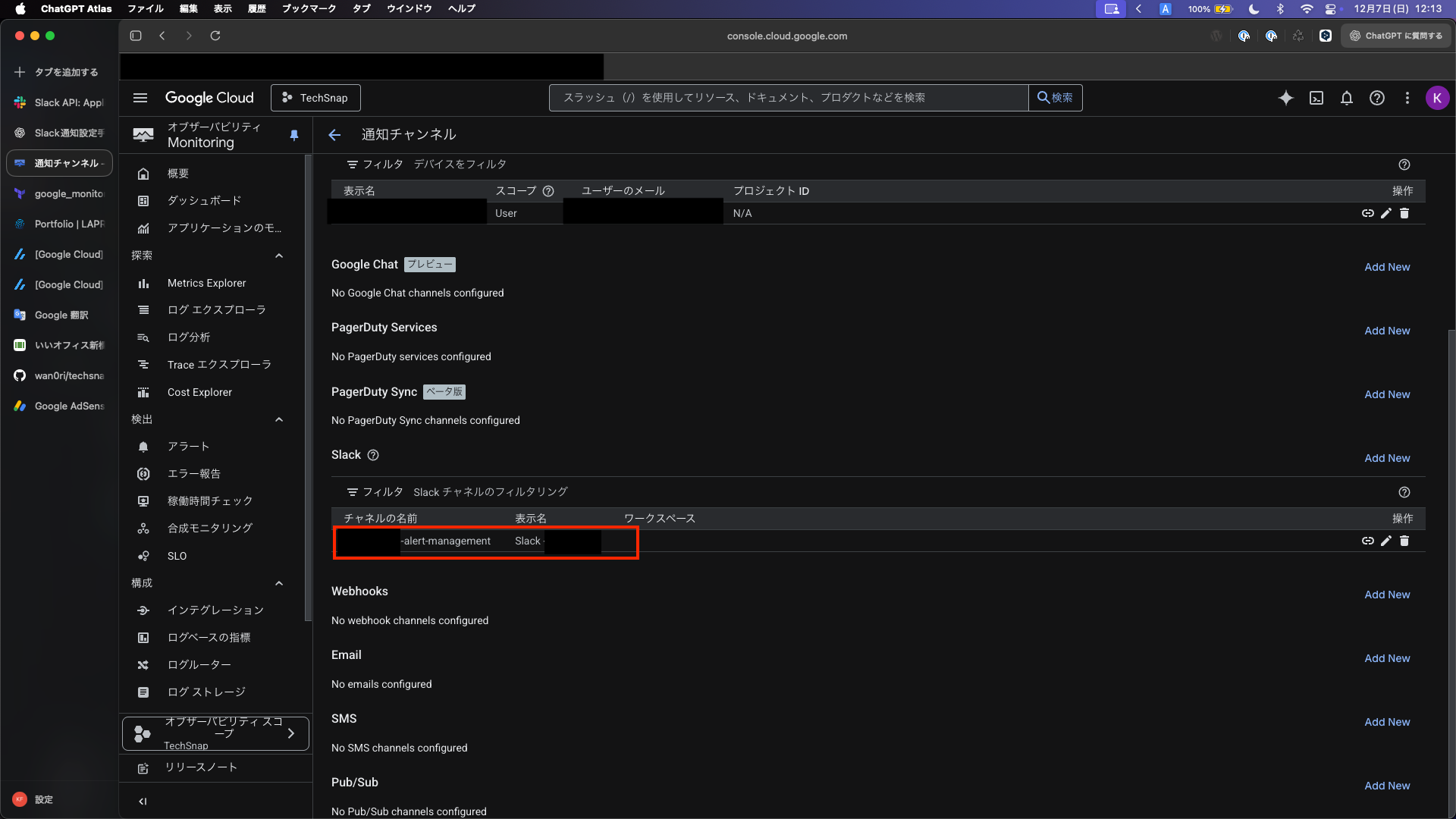Click the help icon next to Slack heading
1456x819 pixels.
pos(373,455)
